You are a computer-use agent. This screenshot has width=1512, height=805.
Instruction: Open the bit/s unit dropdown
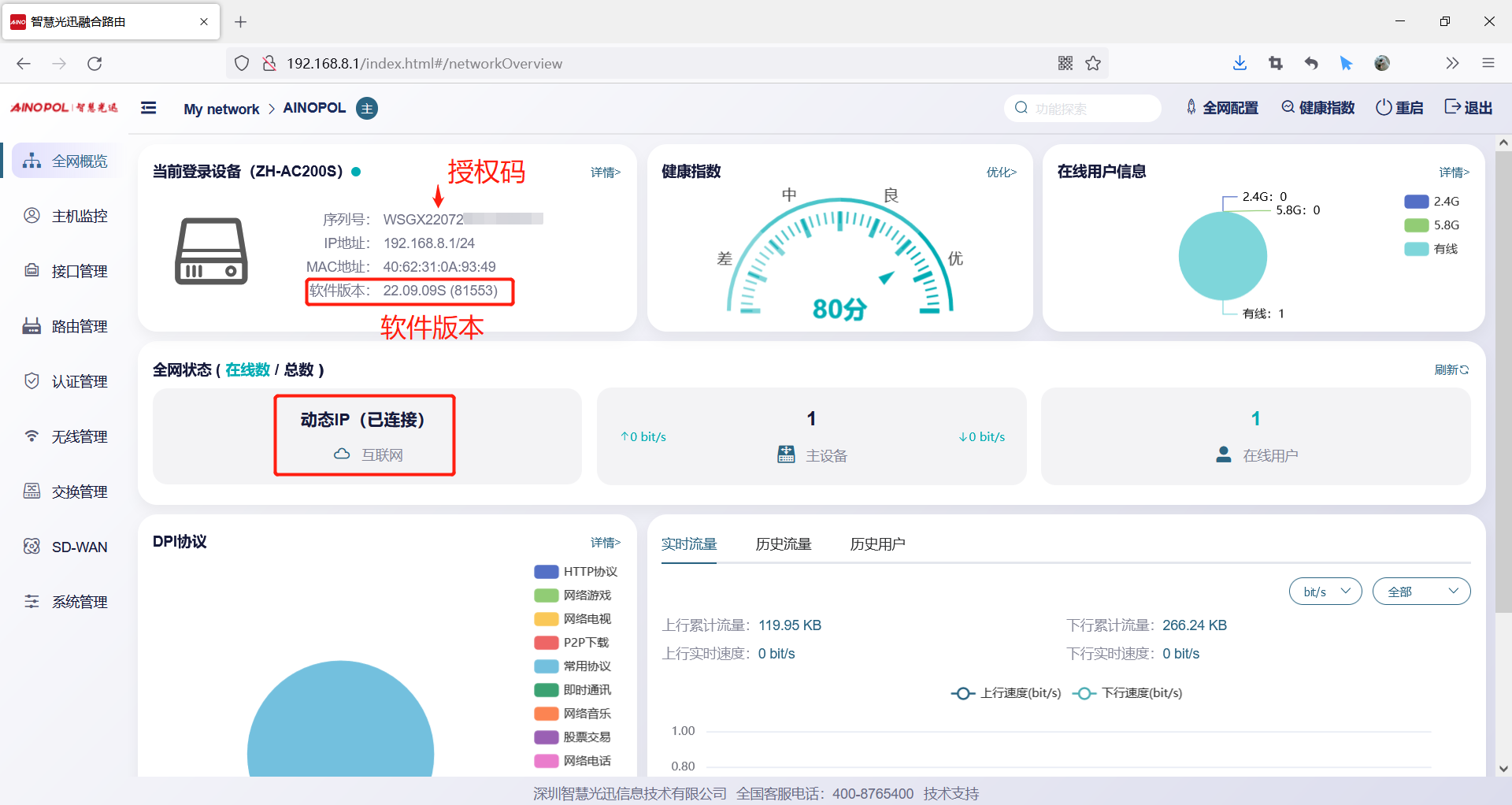pyautogui.click(x=1325, y=592)
